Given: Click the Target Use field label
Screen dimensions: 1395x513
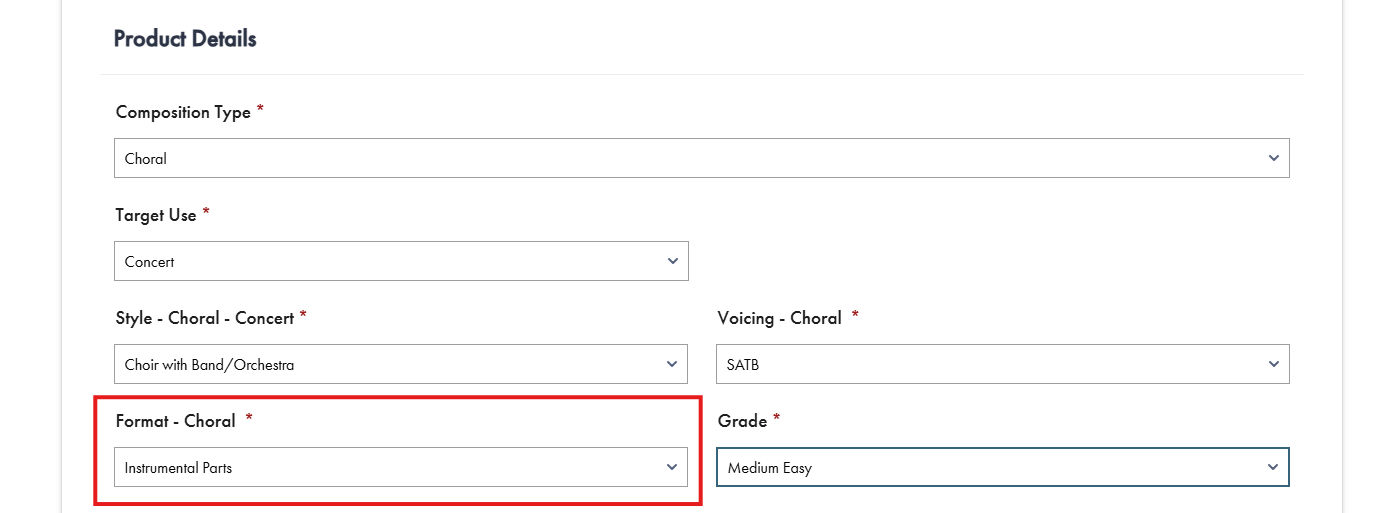Looking at the screenshot, I should (156, 215).
